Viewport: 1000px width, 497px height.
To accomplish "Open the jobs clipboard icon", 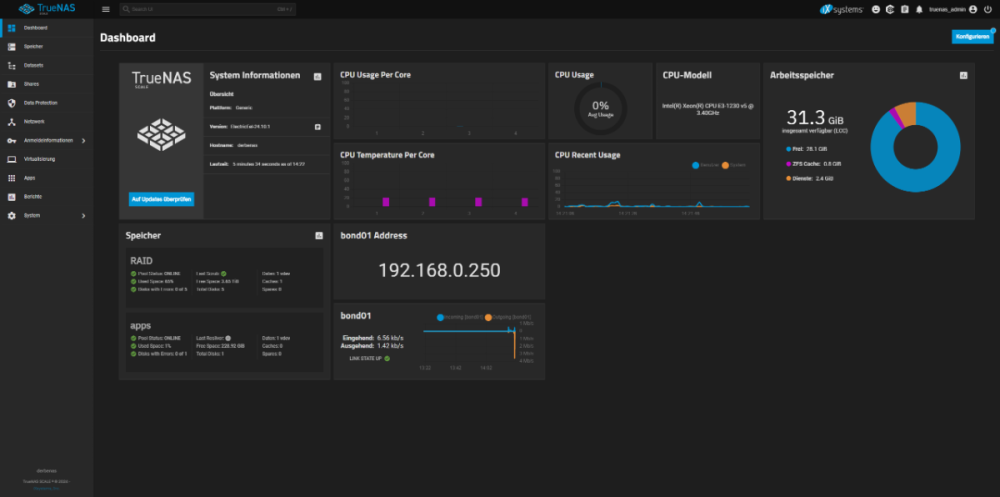I will 904,9.
